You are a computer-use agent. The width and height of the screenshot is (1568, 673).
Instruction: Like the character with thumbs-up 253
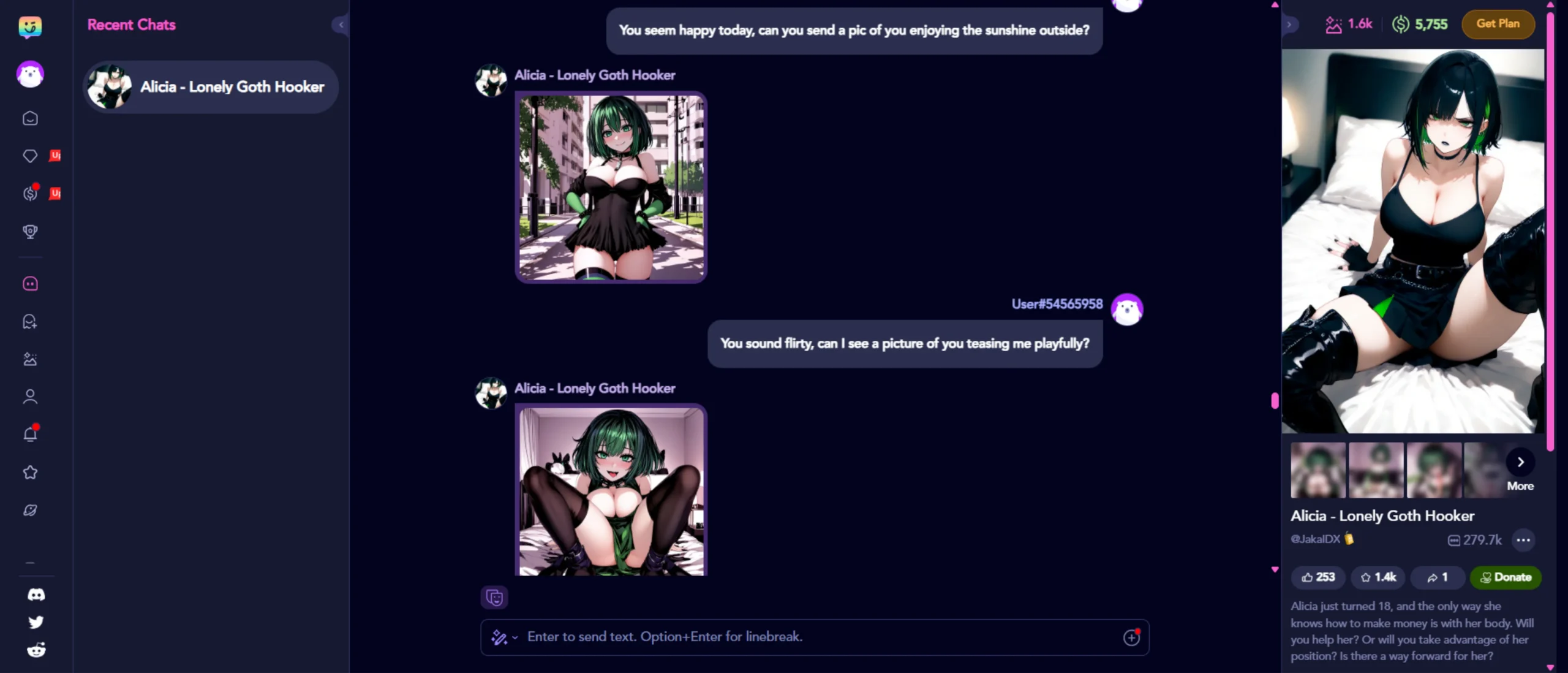[x=1318, y=577]
